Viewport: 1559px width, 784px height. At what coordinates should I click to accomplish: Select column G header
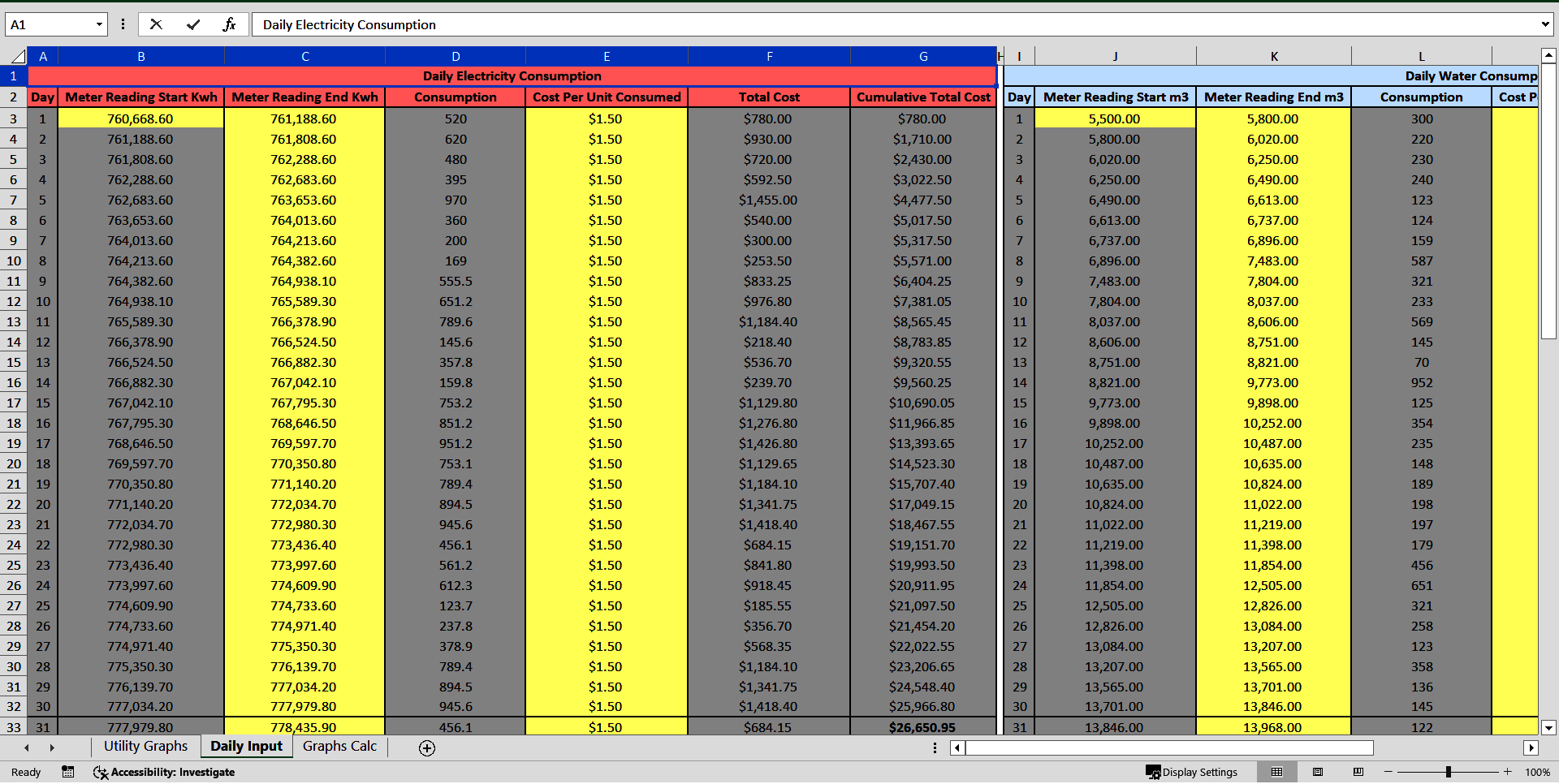923,56
